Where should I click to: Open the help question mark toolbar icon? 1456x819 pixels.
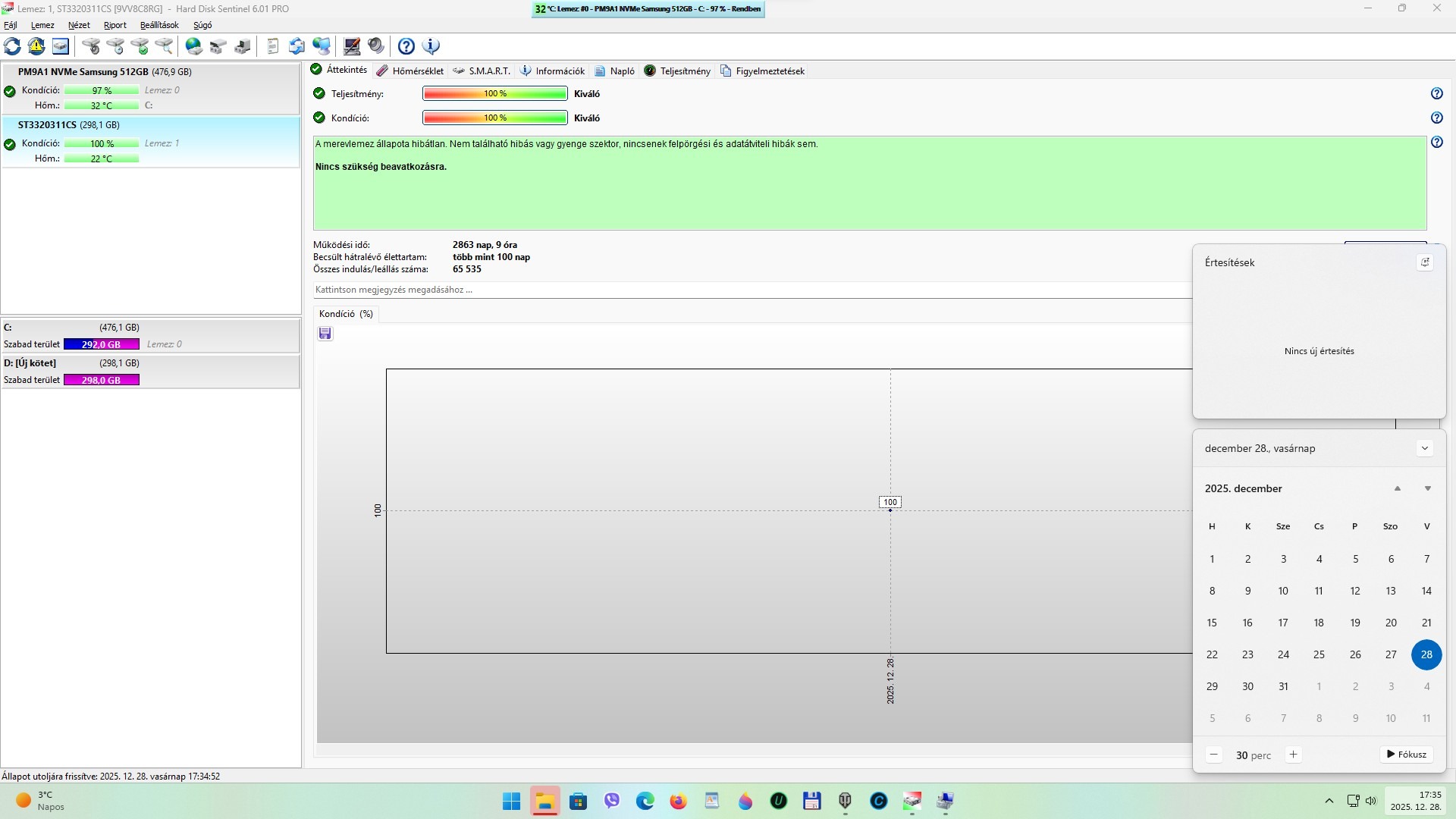(x=406, y=46)
